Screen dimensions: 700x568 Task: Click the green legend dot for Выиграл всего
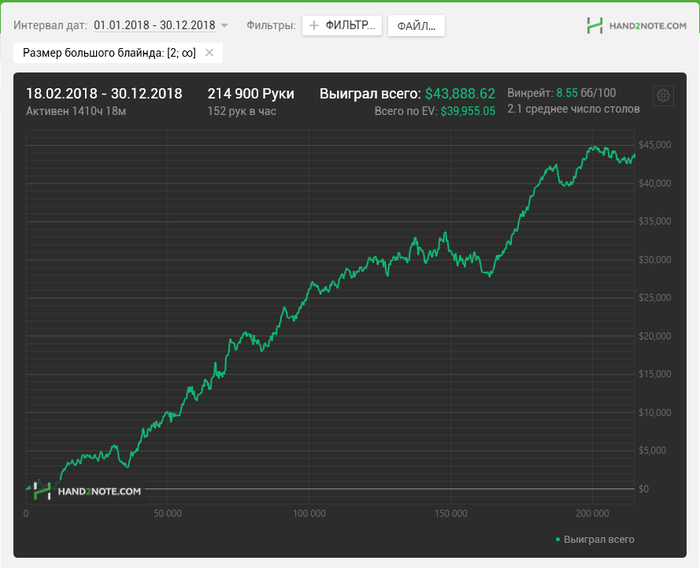coord(558,539)
